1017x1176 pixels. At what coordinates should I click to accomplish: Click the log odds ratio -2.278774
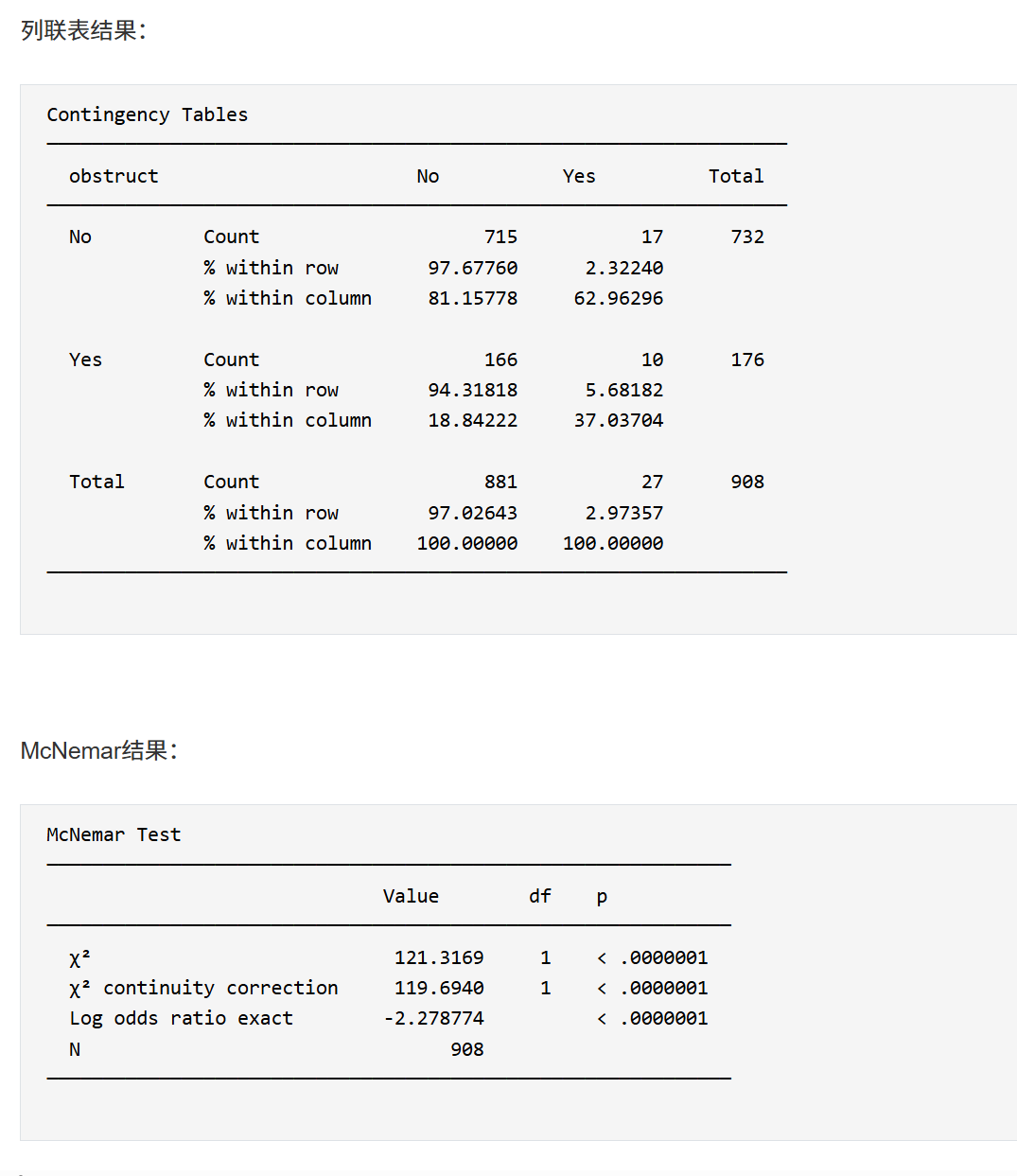pyautogui.click(x=433, y=1018)
